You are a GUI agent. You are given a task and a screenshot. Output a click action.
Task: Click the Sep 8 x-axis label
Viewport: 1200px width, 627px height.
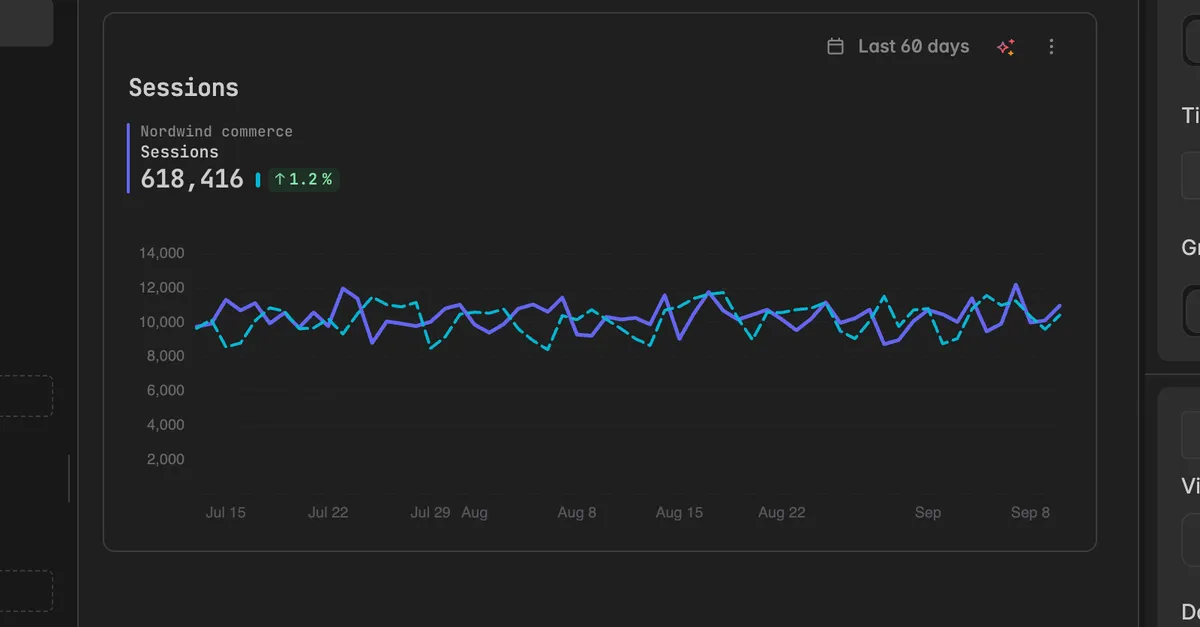click(1030, 512)
